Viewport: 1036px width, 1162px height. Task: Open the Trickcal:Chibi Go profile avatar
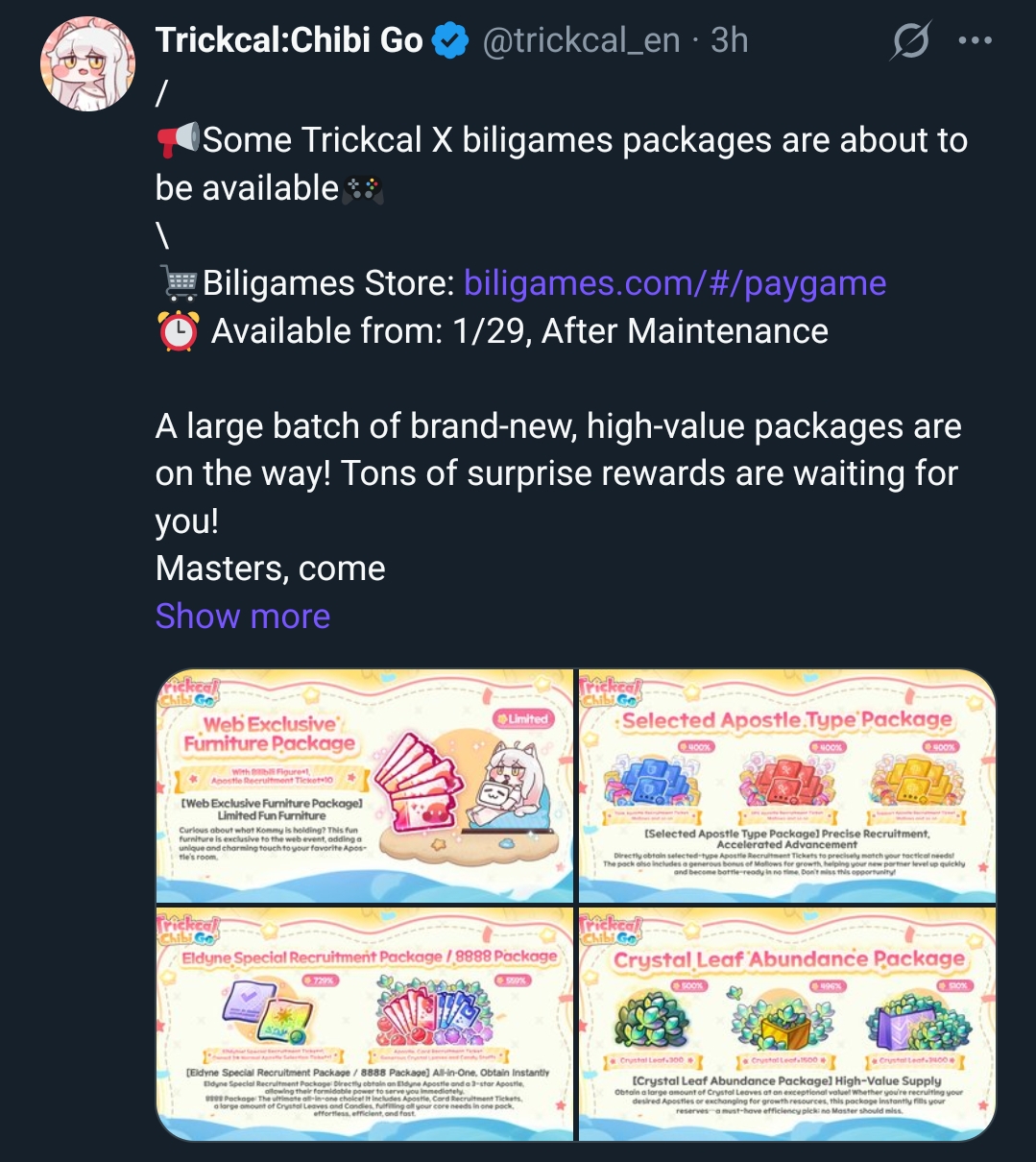click(87, 63)
